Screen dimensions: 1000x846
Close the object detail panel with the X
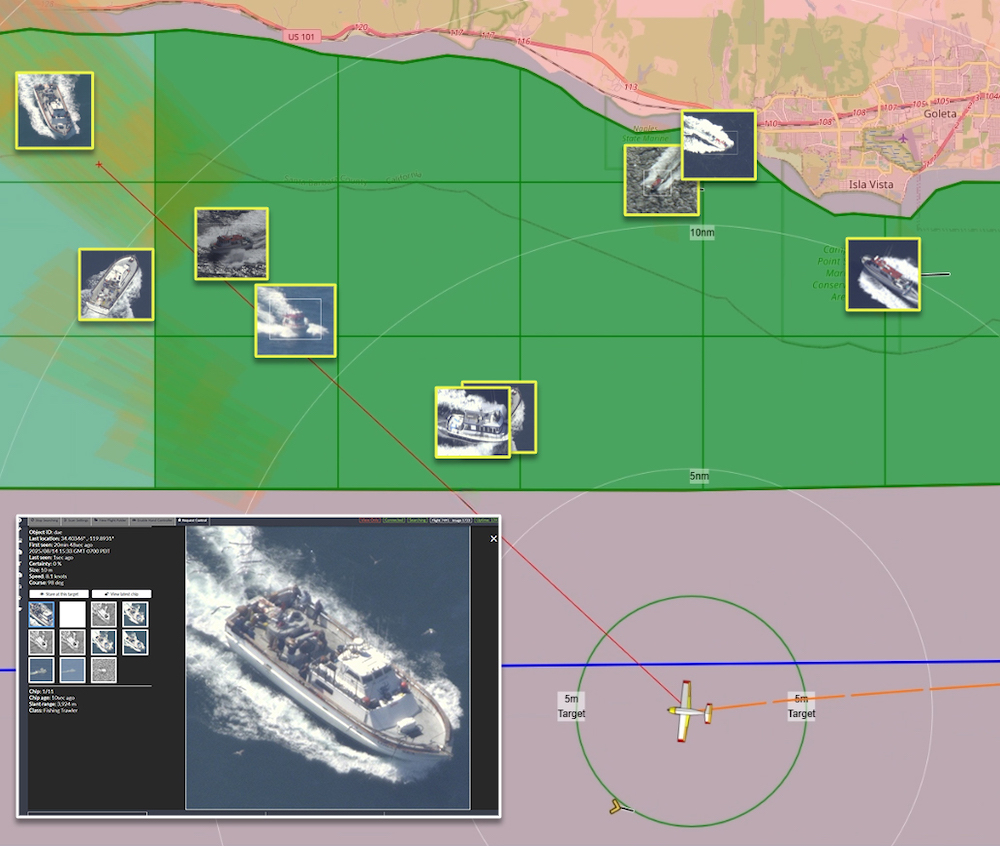click(493, 539)
